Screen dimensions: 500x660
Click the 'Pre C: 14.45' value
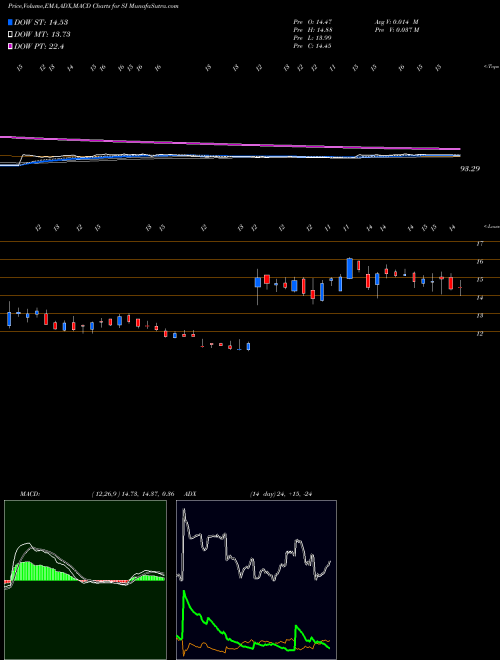click(312, 46)
